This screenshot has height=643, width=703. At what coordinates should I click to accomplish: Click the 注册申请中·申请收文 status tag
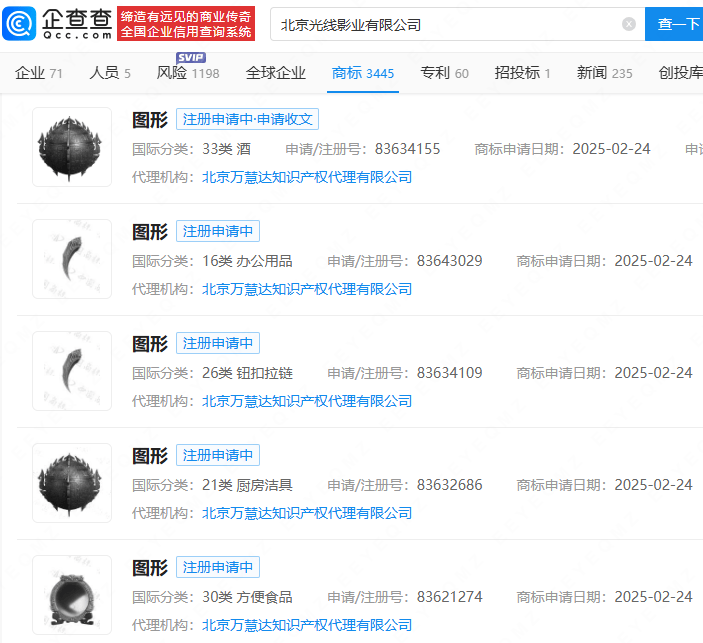[247, 119]
